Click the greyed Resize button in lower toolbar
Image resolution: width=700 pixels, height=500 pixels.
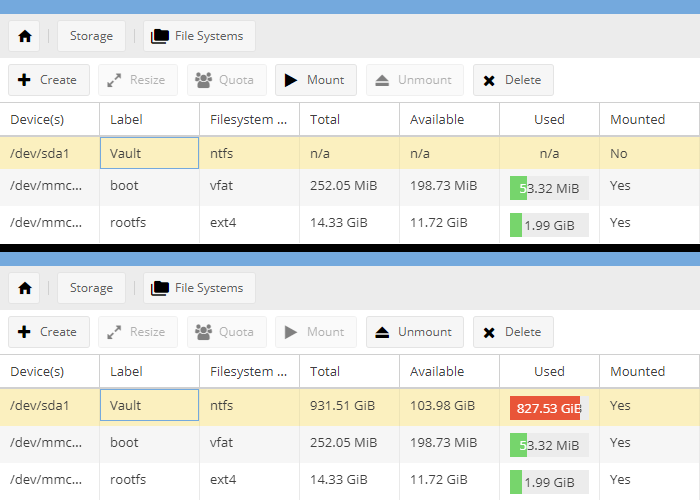coord(138,332)
